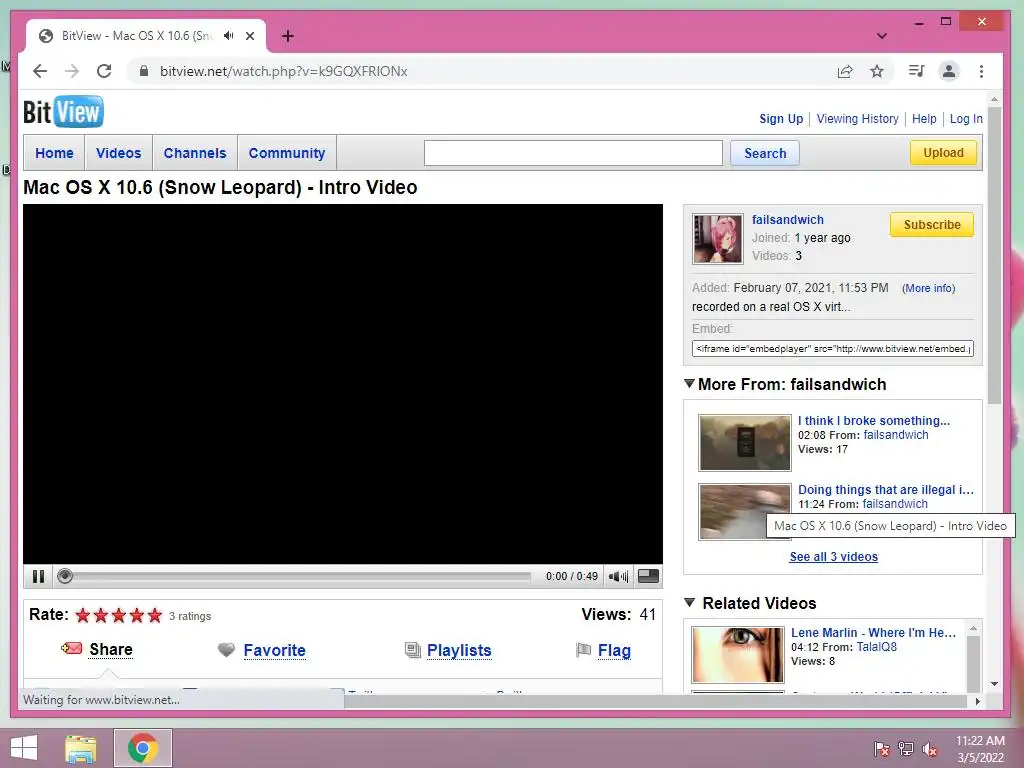Mute tab via the tab audio icon

[229, 35]
